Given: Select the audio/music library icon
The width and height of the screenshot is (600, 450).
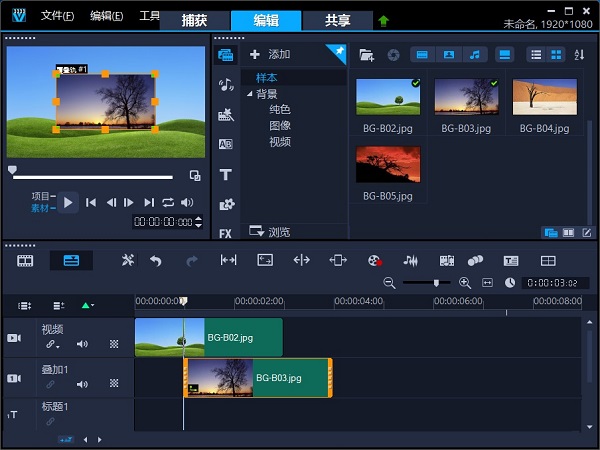Looking at the screenshot, I should [x=225, y=85].
